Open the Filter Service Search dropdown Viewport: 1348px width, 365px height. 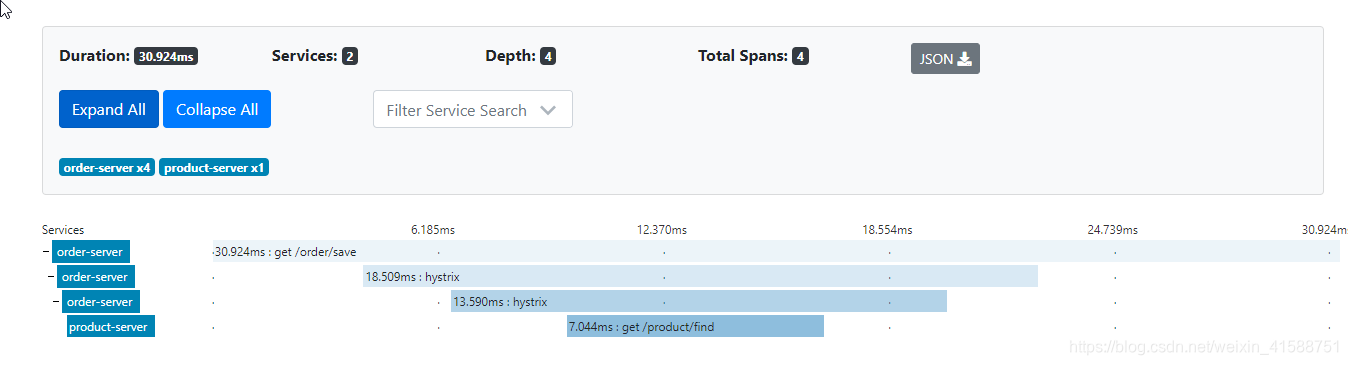[x=473, y=110]
